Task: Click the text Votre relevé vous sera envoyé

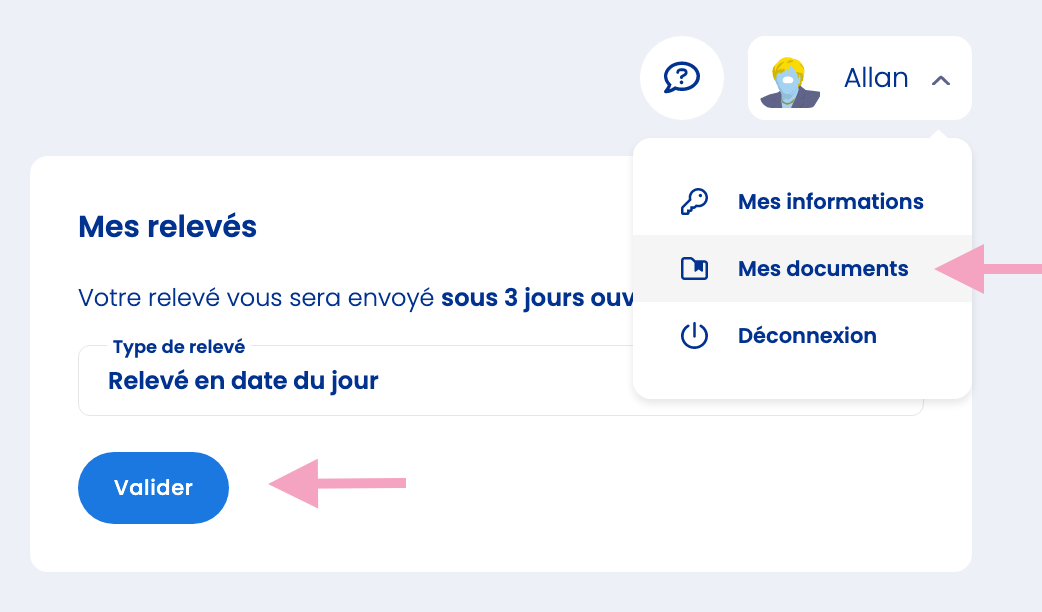Action: click(x=256, y=297)
